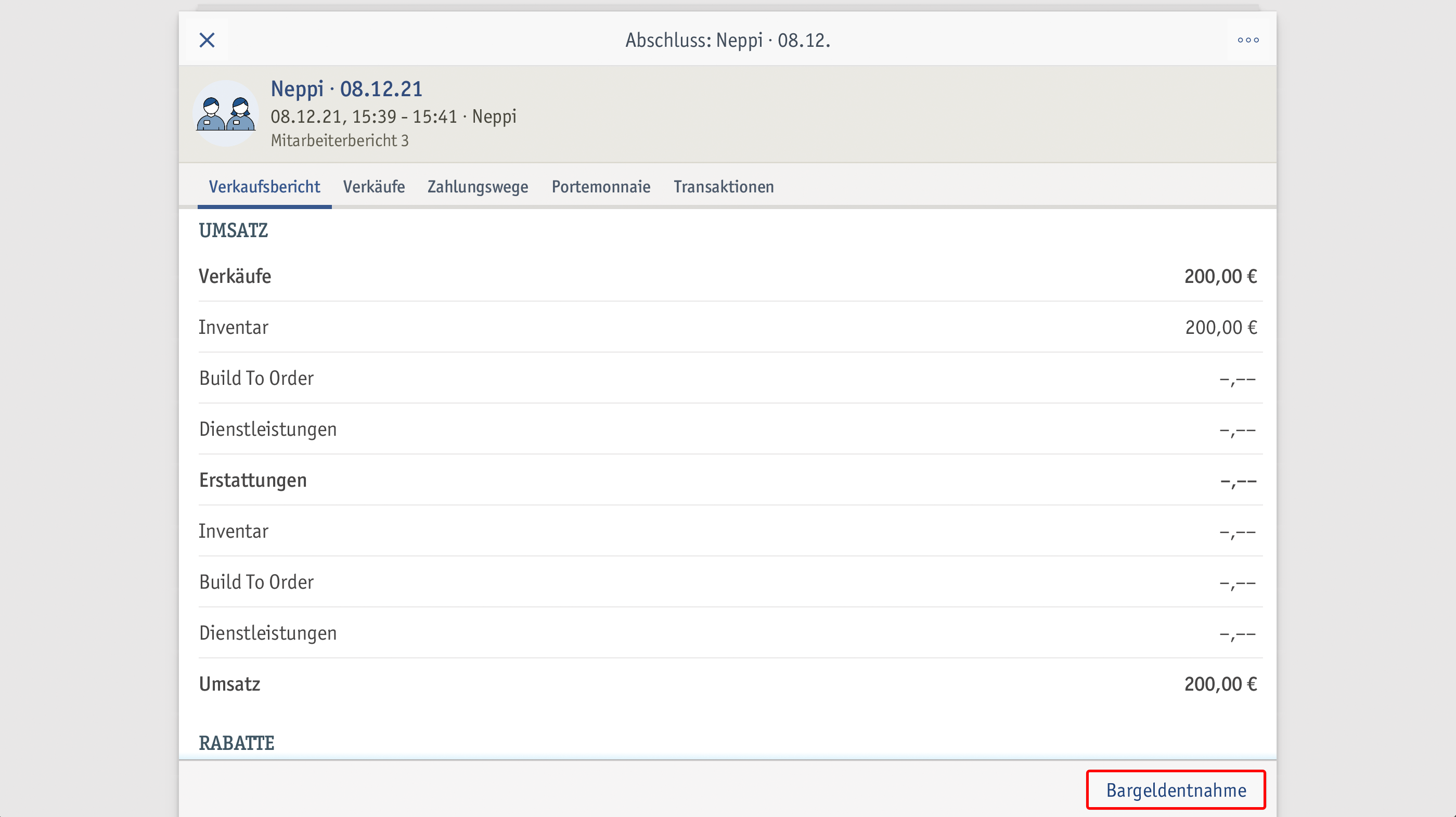Select Dienstleistungen row under Verkäufe
Screen dimensions: 1456x817
pyautogui.click(x=730, y=429)
